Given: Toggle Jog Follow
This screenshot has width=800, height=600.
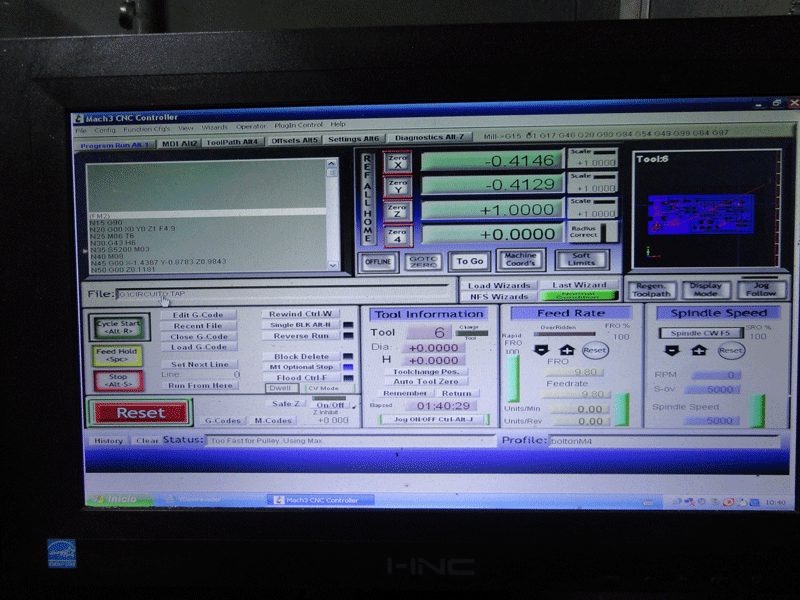Looking at the screenshot, I should click(761, 289).
